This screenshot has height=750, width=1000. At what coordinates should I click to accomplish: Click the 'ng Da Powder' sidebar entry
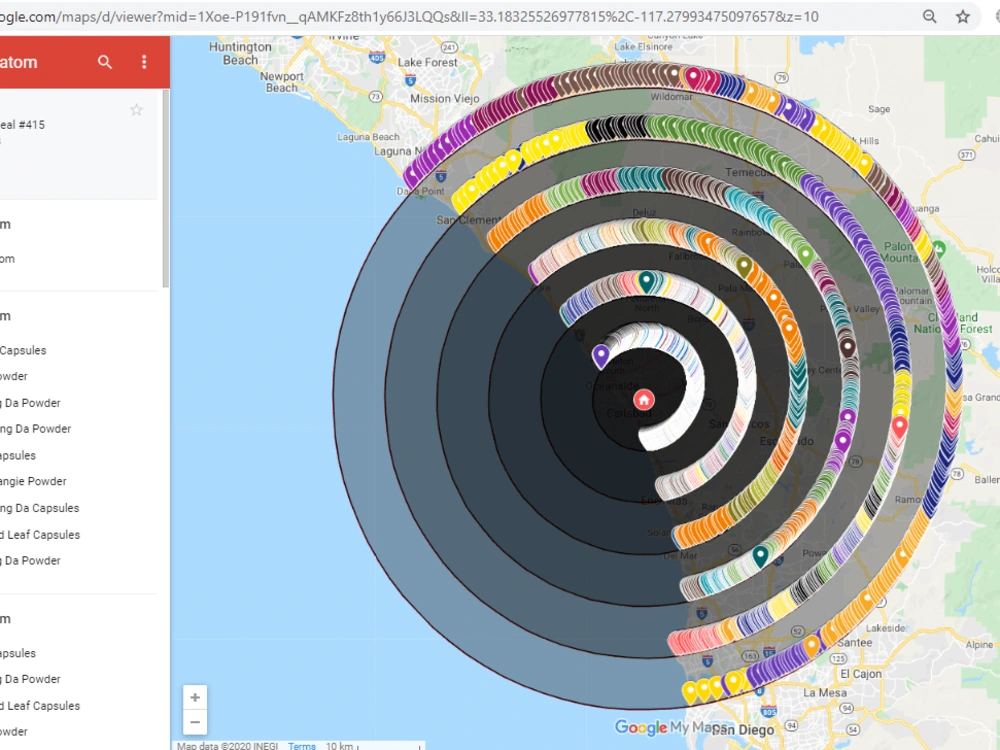(36, 429)
